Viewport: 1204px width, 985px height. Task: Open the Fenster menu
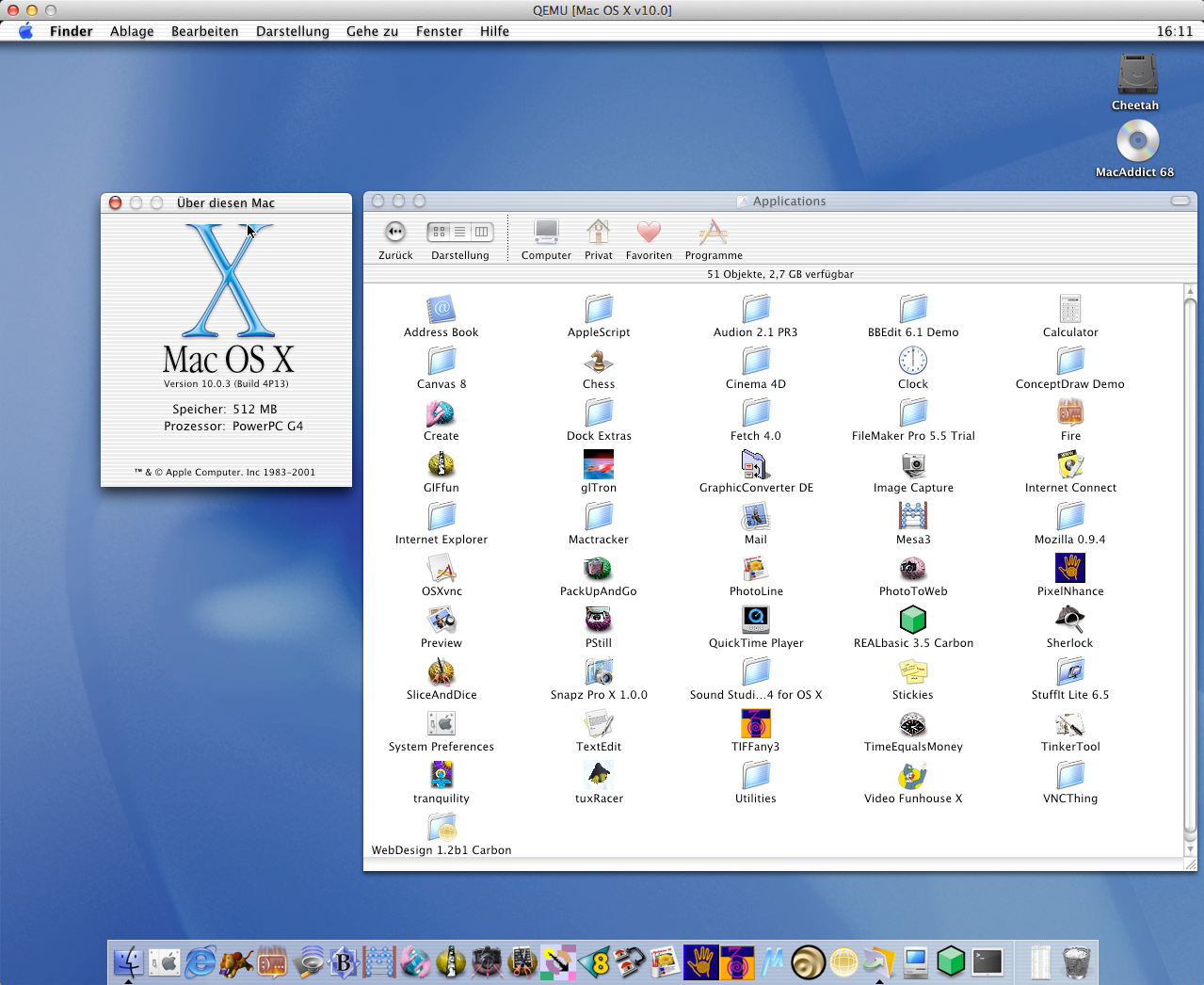tap(440, 31)
